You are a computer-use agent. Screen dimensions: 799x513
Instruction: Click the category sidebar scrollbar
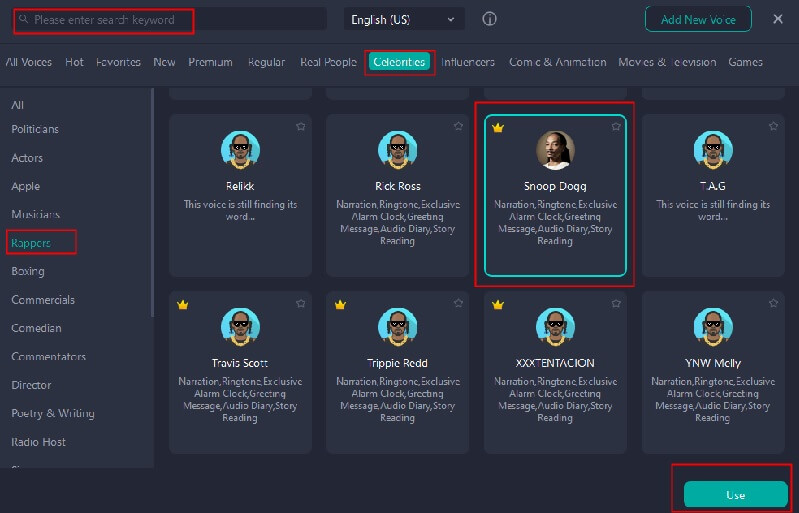pos(152,202)
